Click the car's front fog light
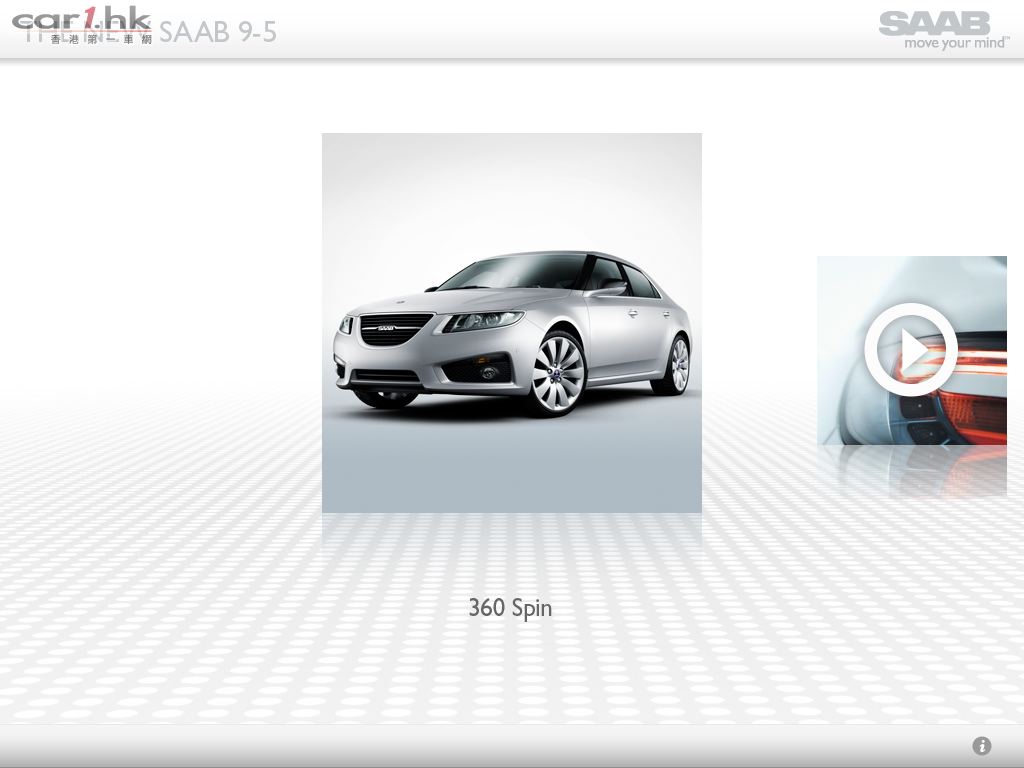This screenshot has width=1024, height=768. (x=488, y=372)
